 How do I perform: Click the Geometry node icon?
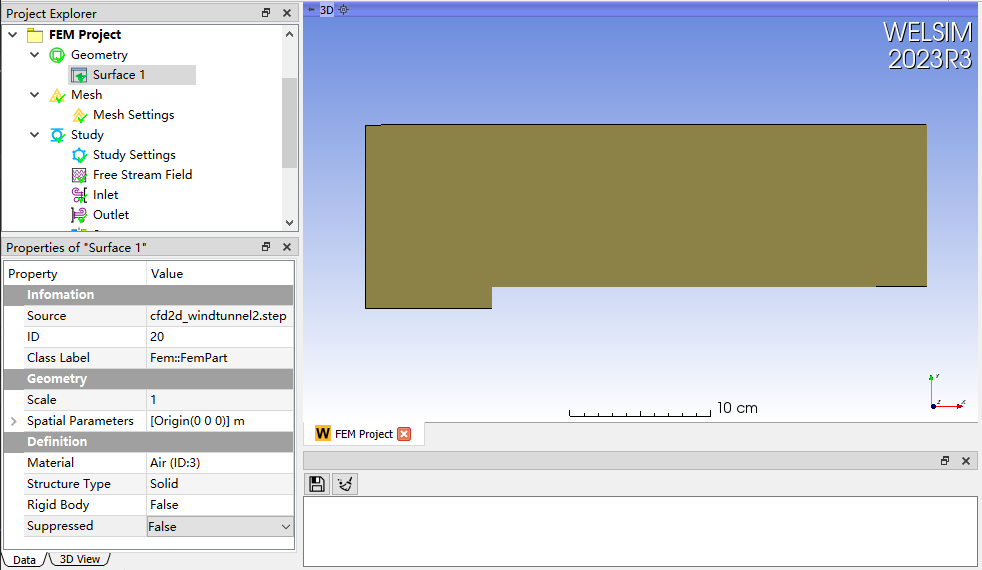click(x=57, y=55)
